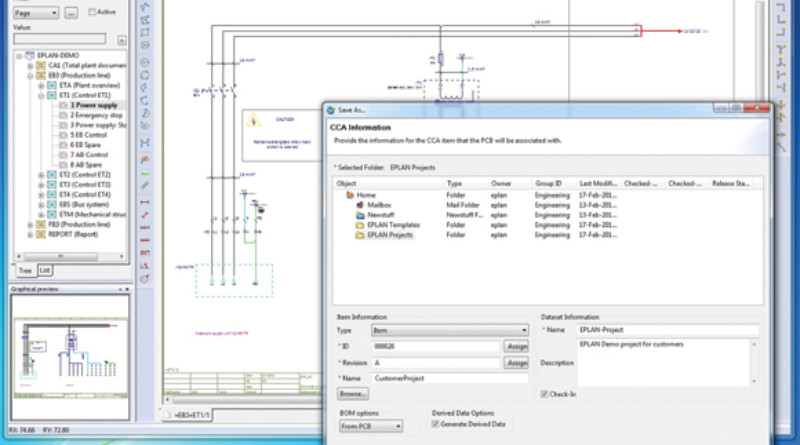800x445 pixels.
Task: Expand the CA1 Total plant documentation node
Action: (x=30, y=65)
